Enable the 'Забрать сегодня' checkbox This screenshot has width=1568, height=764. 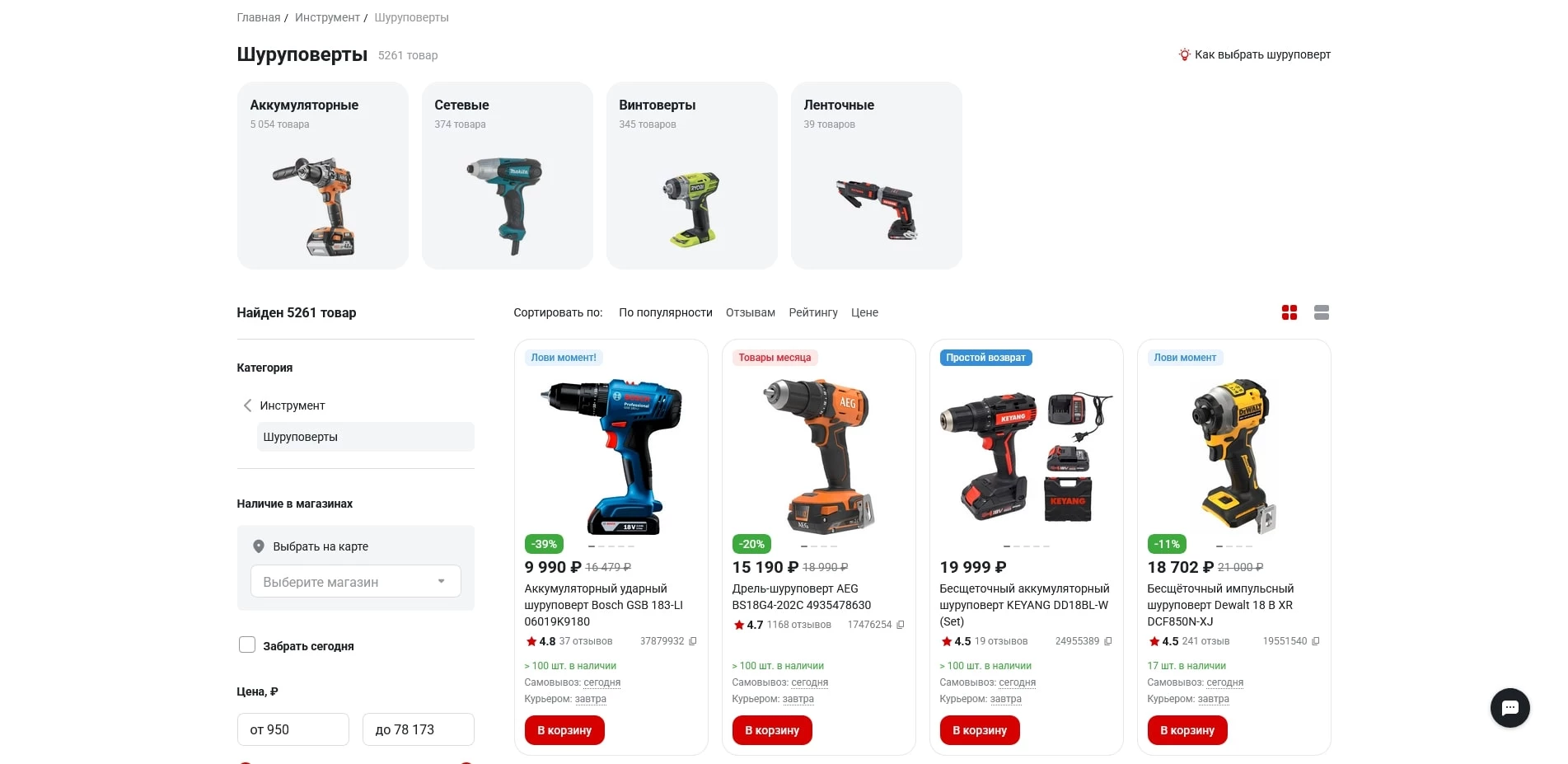coord(247,644)
